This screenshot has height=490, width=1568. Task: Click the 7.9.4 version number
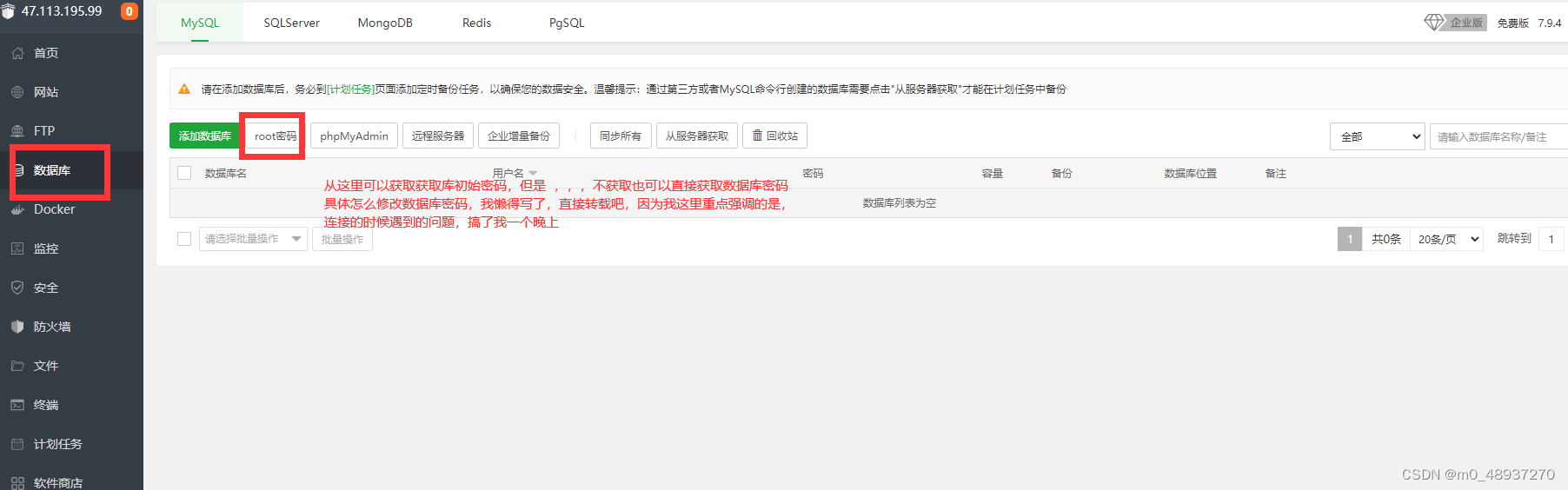point(1550,23)
